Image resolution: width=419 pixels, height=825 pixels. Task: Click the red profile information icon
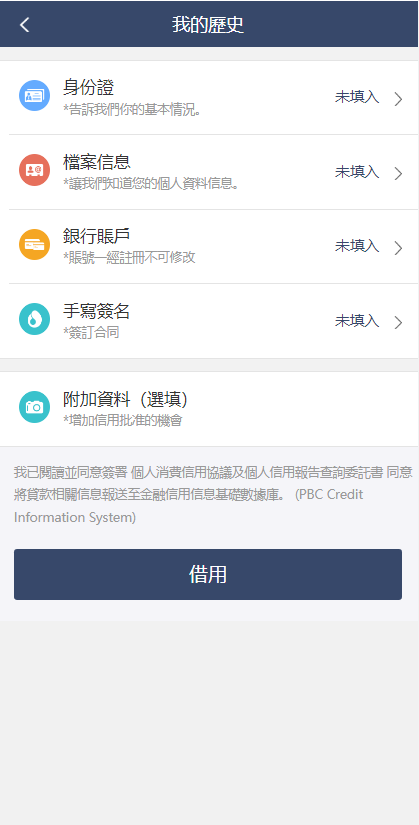click(34, 170)
